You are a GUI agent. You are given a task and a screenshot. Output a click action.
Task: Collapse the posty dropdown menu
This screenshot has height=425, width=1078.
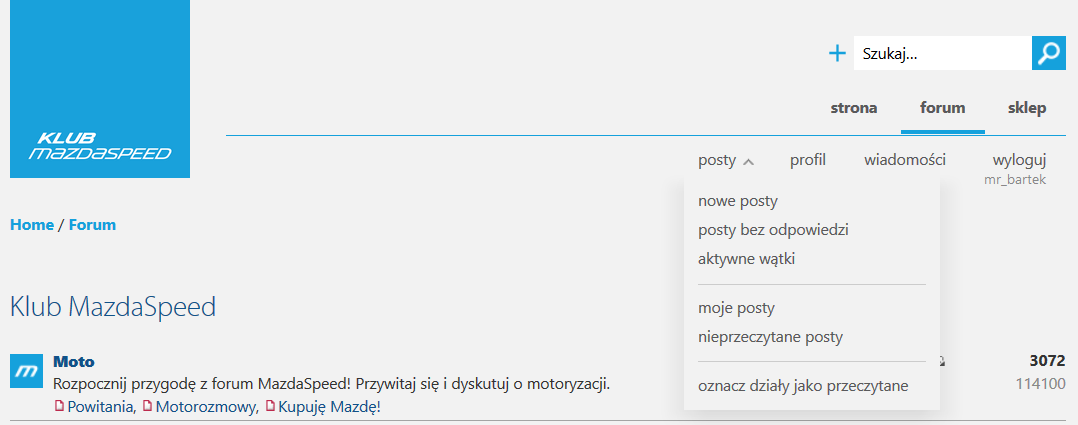pos(726,160)
